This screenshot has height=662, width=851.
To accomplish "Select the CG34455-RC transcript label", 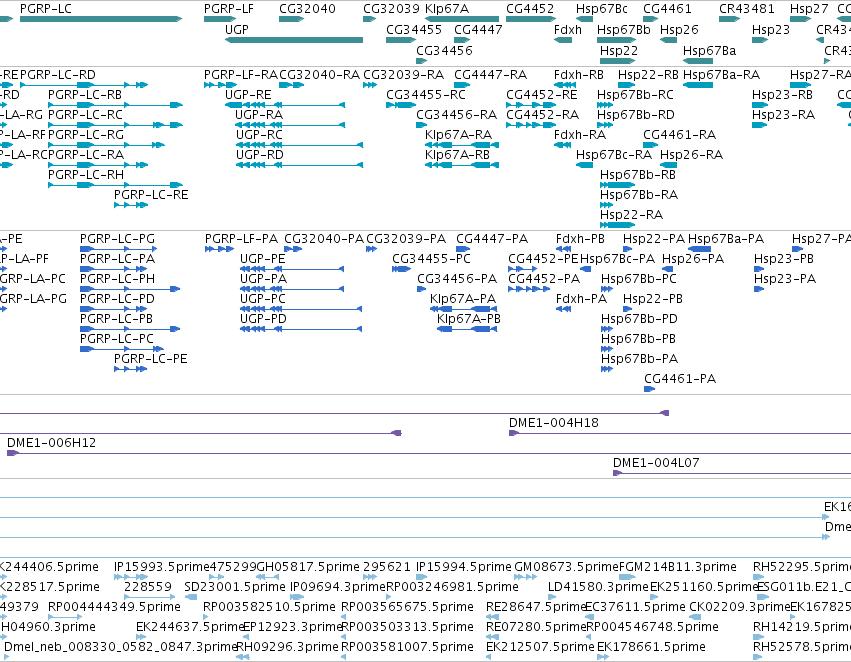I will coord(426,94).
